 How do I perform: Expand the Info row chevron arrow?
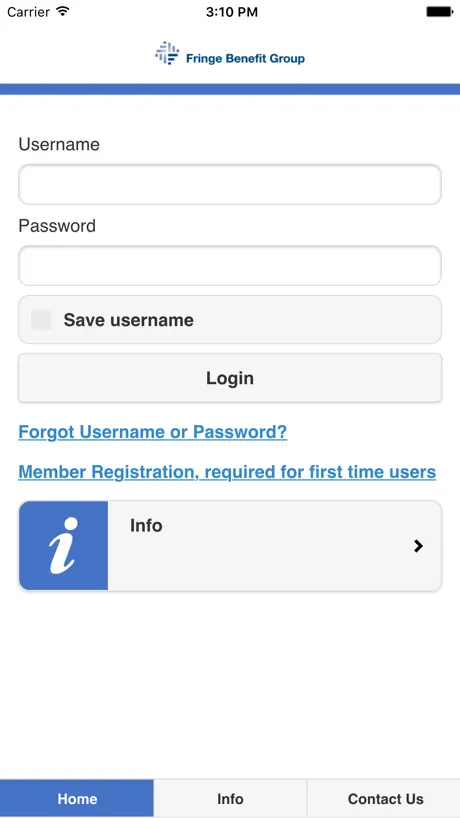pos(418,546)
